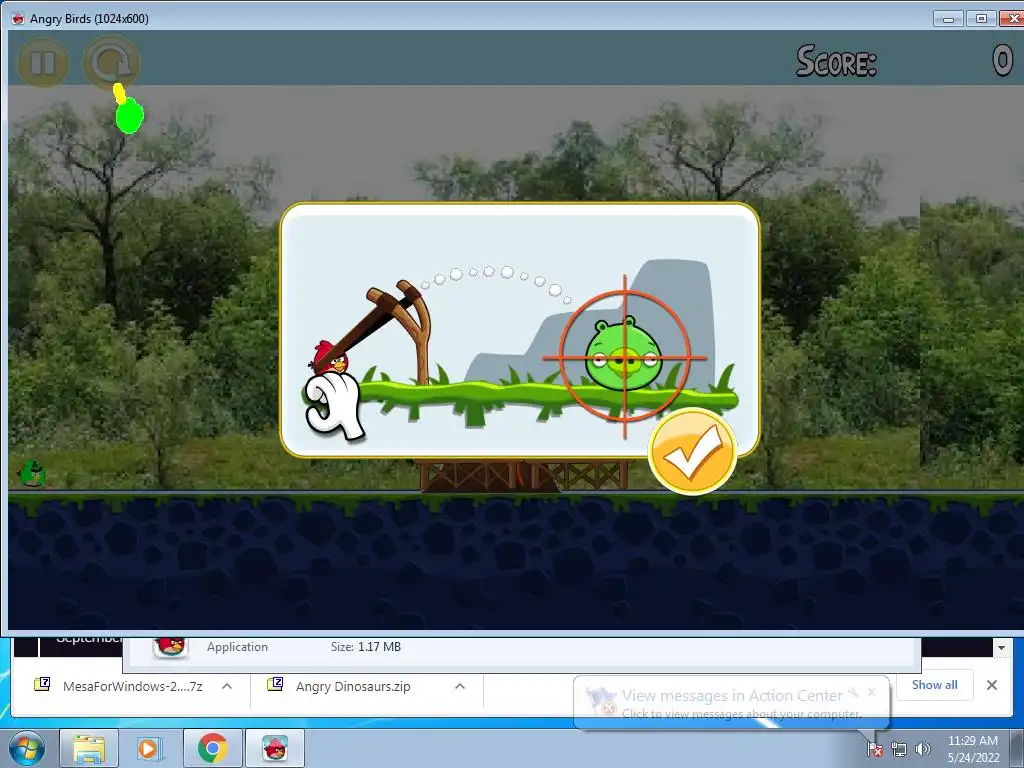This screenshot has height=768, width=1024.
Task: Click the white glove hand pointer
Action: point(334,407)
